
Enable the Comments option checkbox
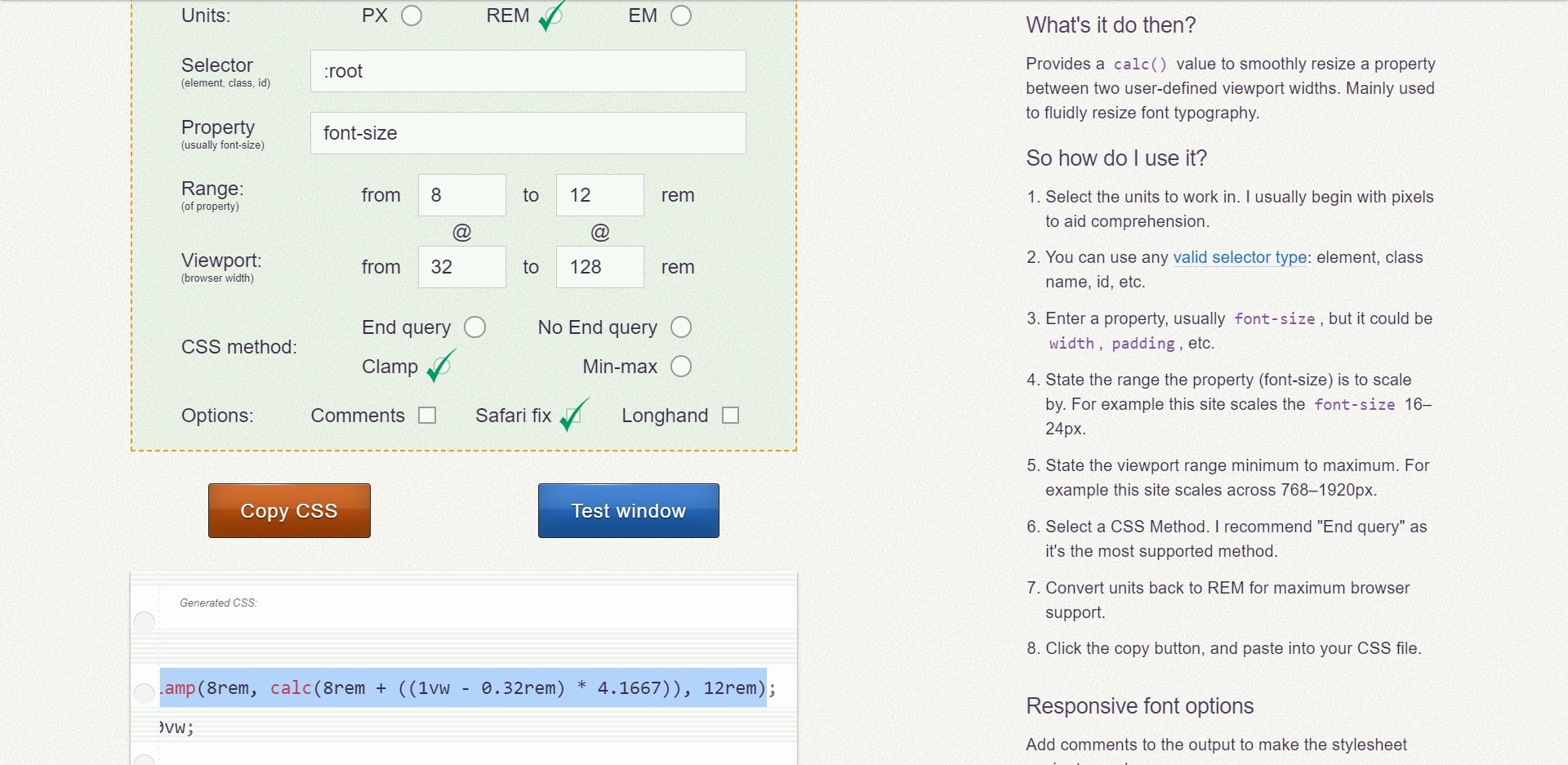pos(427,416)
